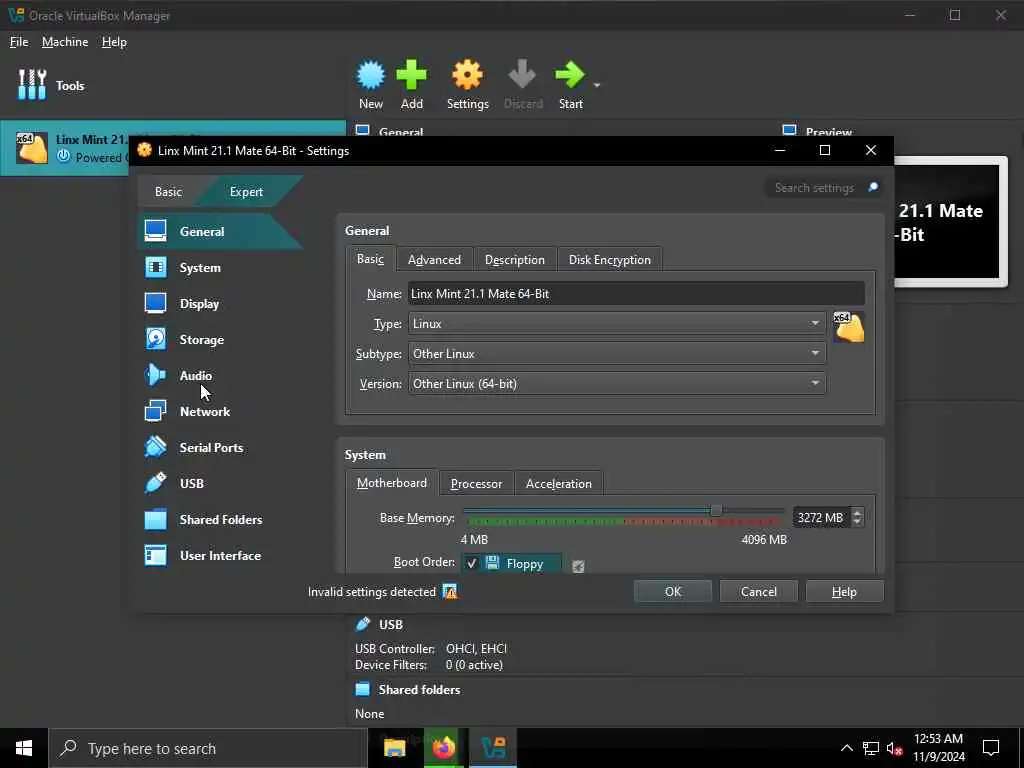Open System settings category
This screenshot has width=1024, height=768.
(x=219, y=268)
